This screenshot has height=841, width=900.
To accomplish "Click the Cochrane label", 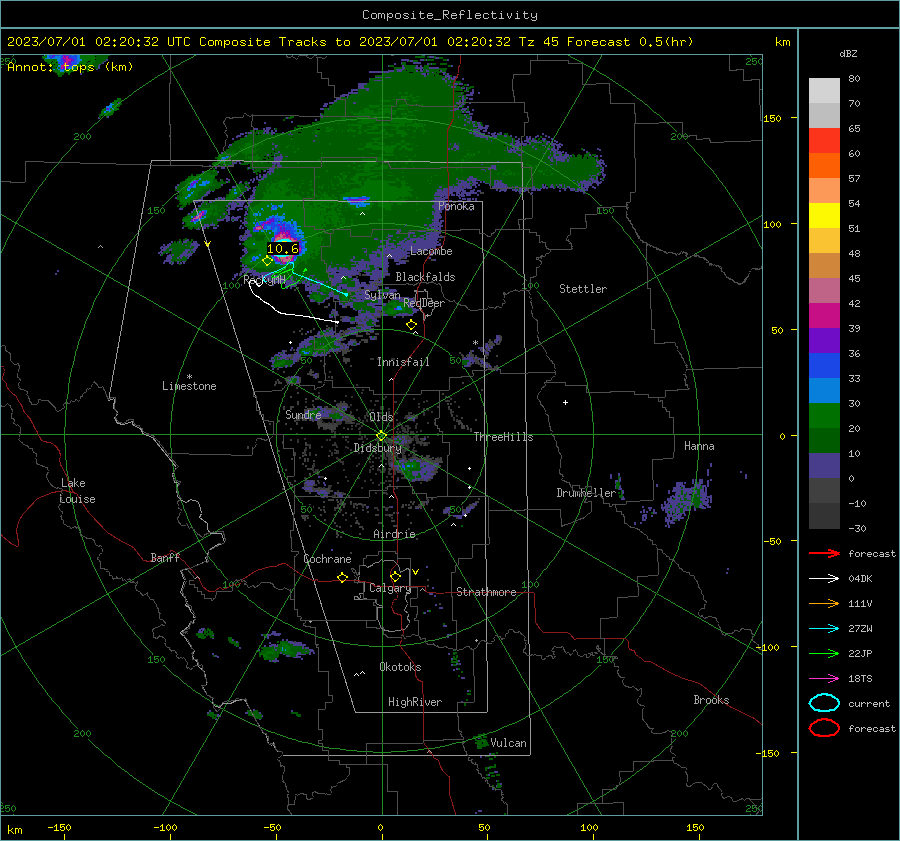I will (x=327, y=559).
